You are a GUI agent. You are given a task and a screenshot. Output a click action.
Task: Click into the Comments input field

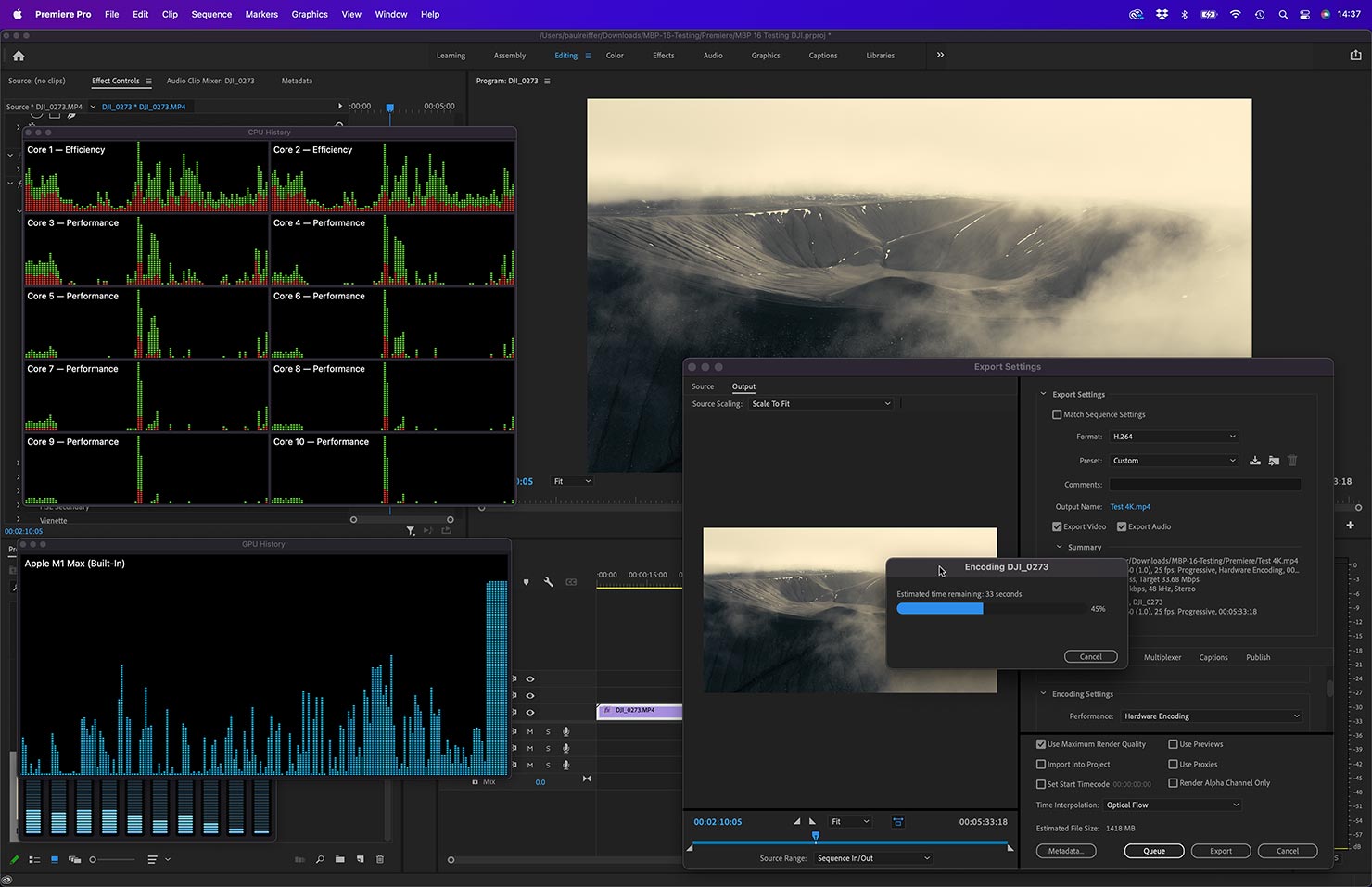1205,485
